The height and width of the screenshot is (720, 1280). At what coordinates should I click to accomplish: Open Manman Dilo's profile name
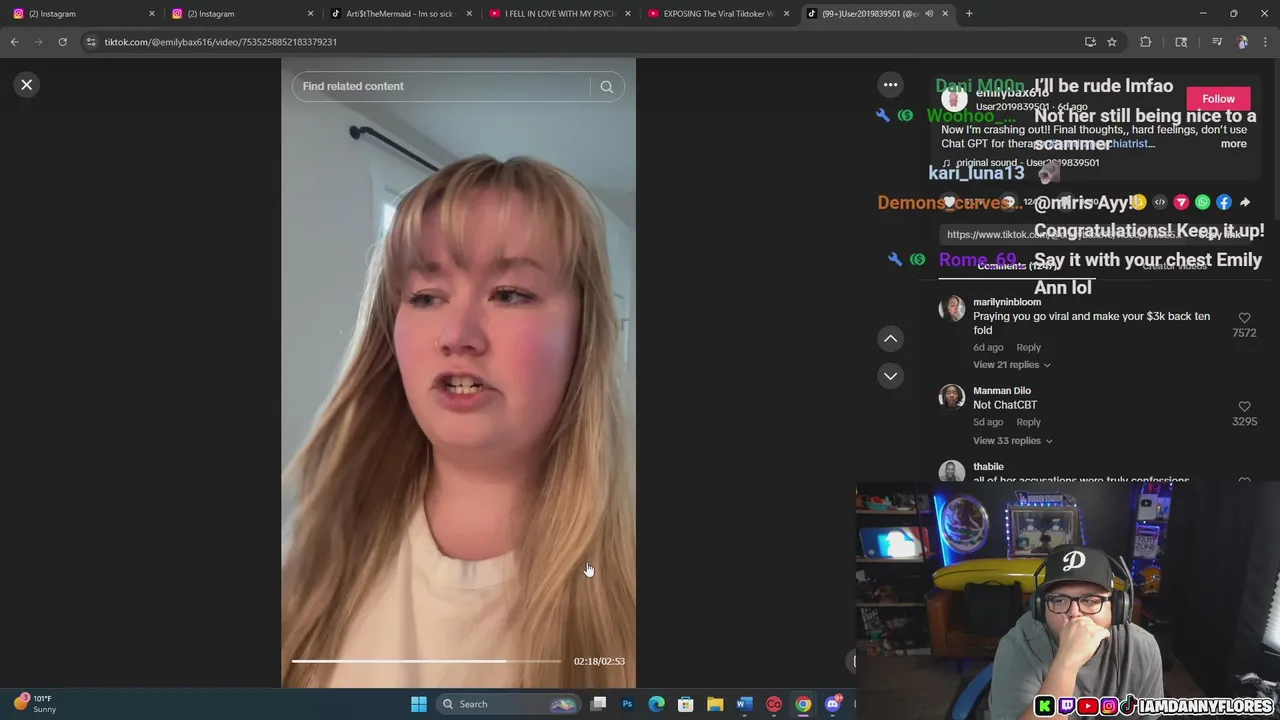[1002, 391]
